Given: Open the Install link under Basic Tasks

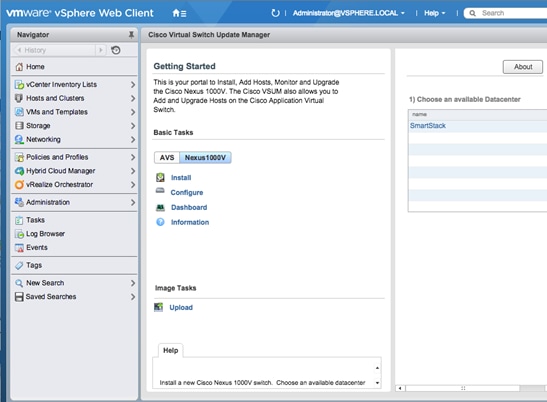Looking at the screenshot, I should [181, 178].
